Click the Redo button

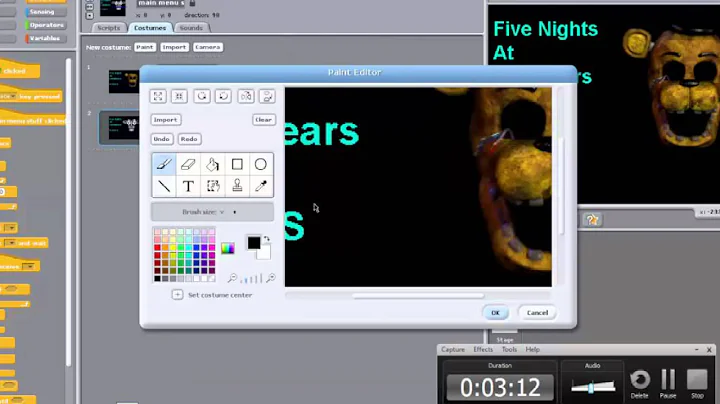click(x=189, y=139)
